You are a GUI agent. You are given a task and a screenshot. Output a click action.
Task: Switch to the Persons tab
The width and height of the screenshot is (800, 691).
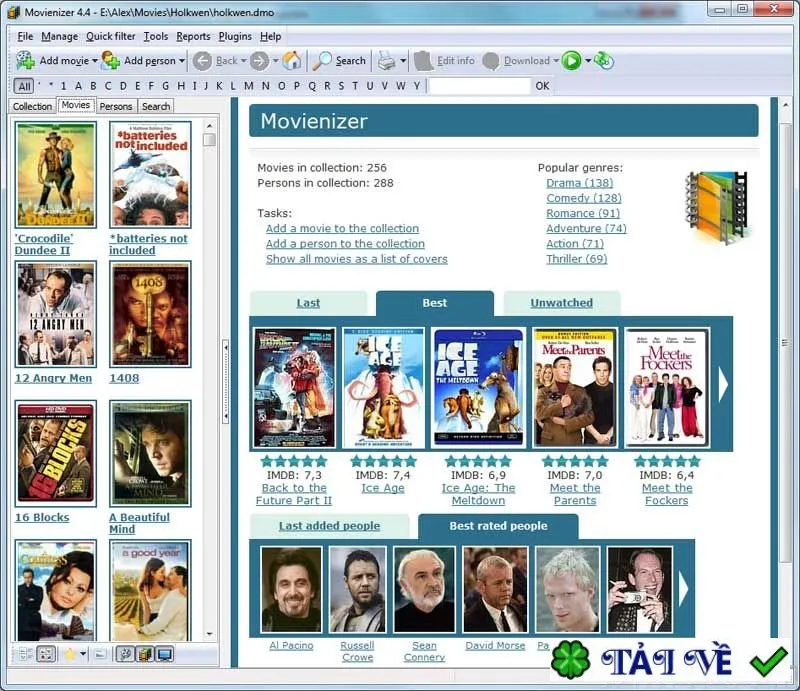116,106
